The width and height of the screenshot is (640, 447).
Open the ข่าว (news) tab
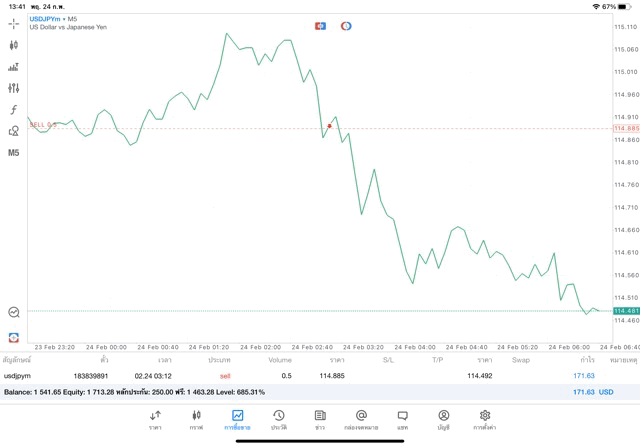coord(320,420)
